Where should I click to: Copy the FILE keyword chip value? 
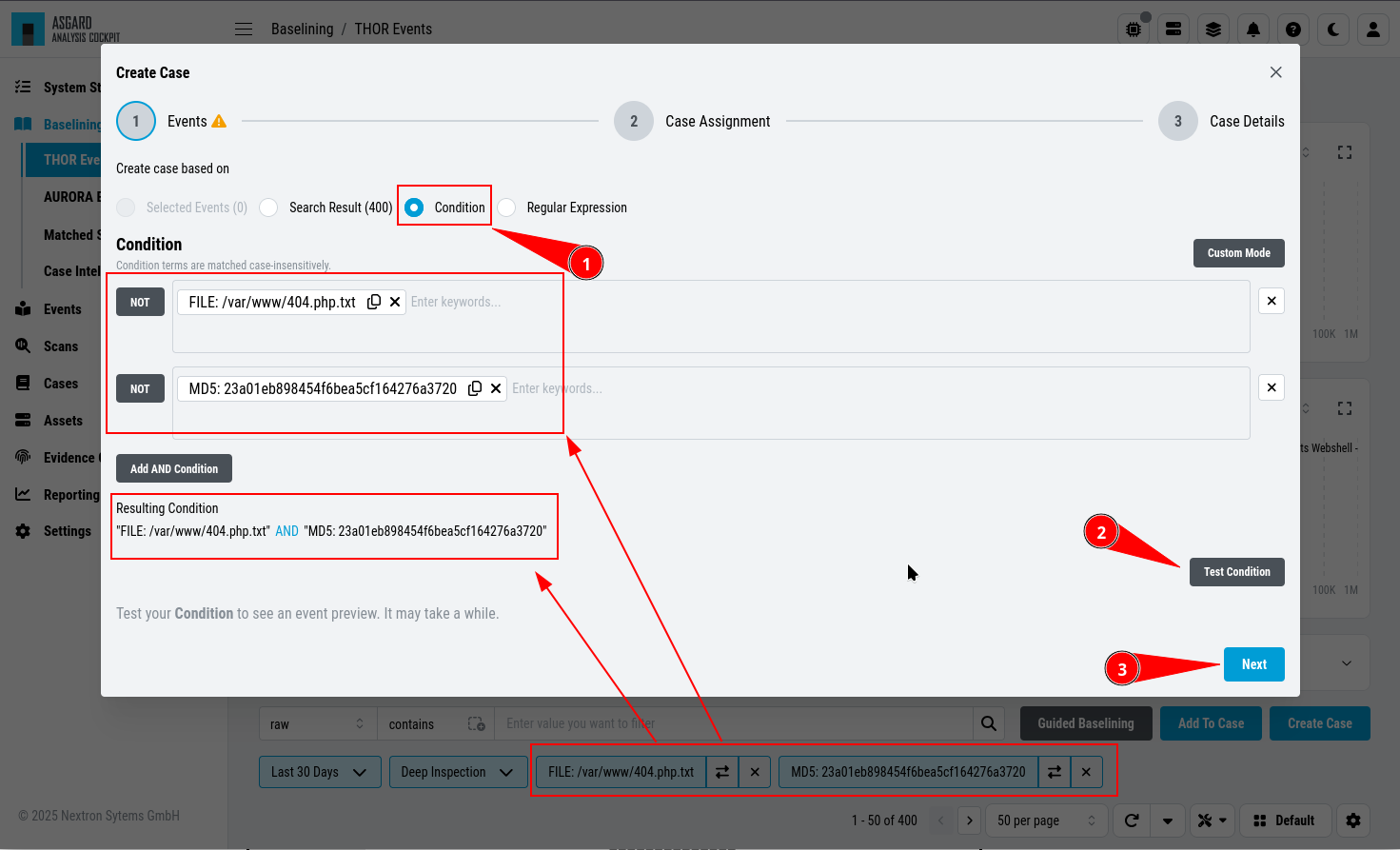coord(374,302)
